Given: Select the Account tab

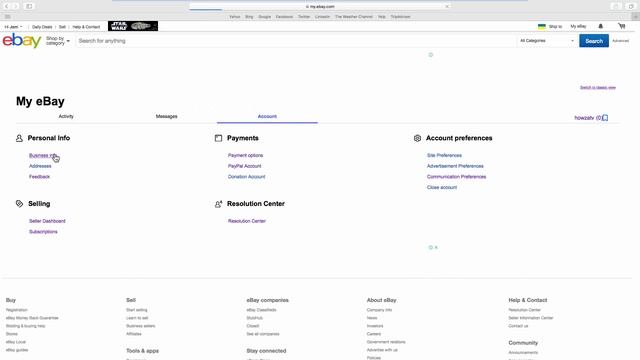Looking at the screenshot, I should click(x=267, y=116).
